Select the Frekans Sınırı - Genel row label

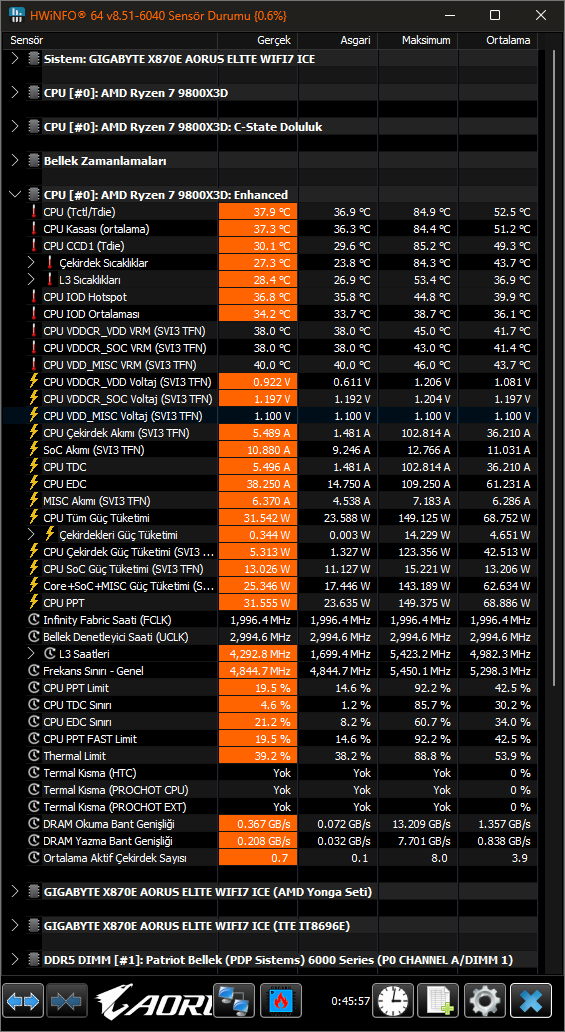pyautogui.click(x=94, y=671)
